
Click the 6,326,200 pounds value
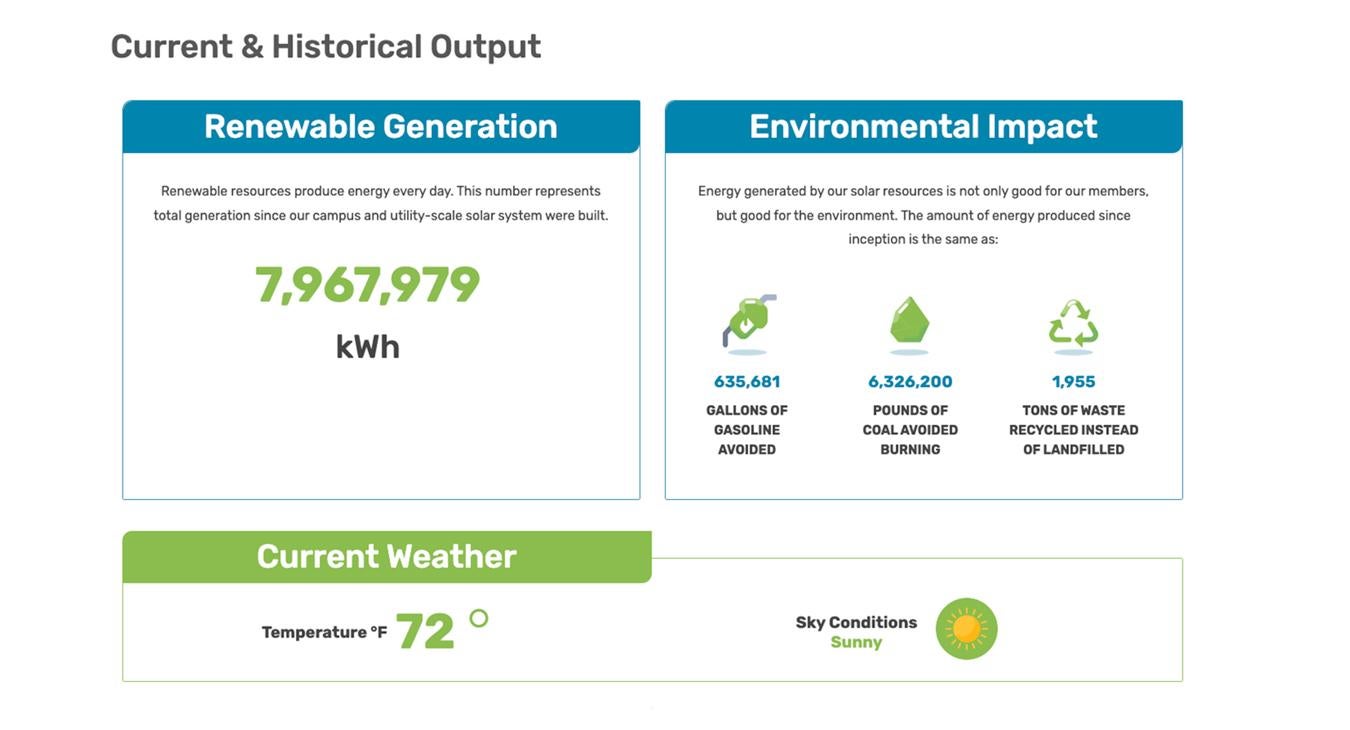910,382
